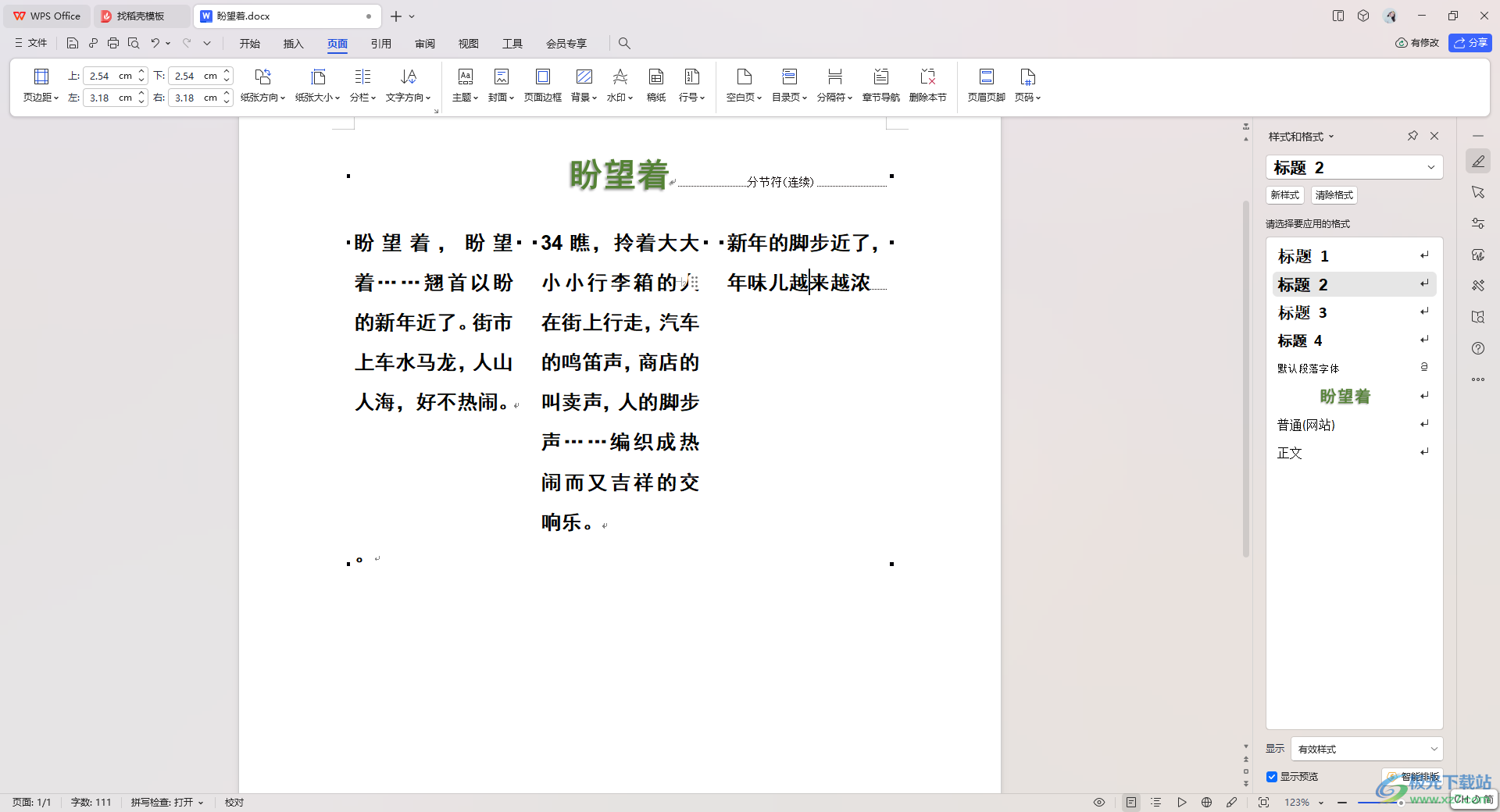Click the fit page icon beside zoom percent
Screen dimensions: 1500x812
pyautogui.click(x=1263, y=802)
